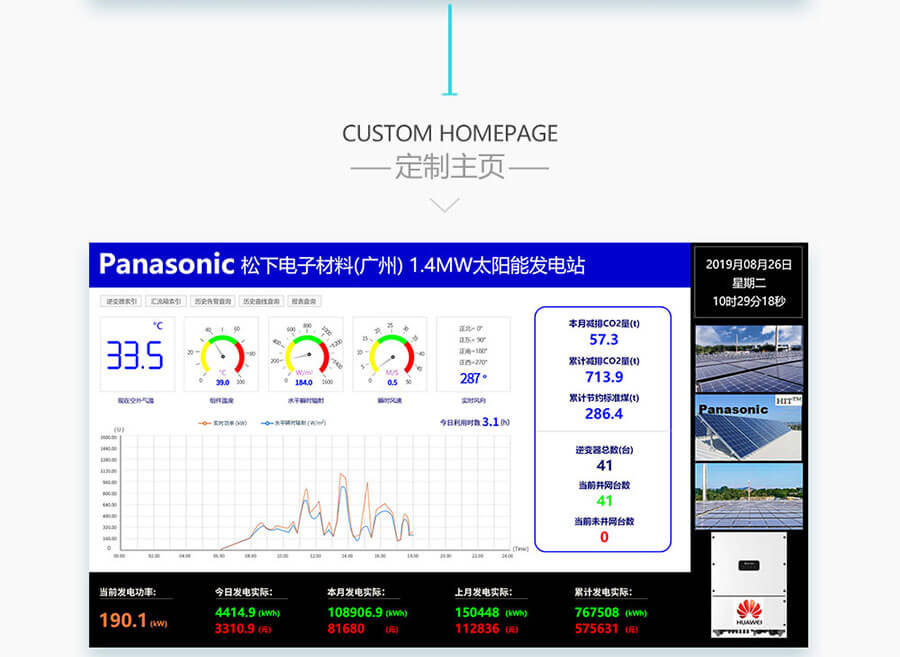This screenshot has height=657, width=900.
Task: Click the CUSTOM HOMEPAGE heading
Action: coord(450,134)
